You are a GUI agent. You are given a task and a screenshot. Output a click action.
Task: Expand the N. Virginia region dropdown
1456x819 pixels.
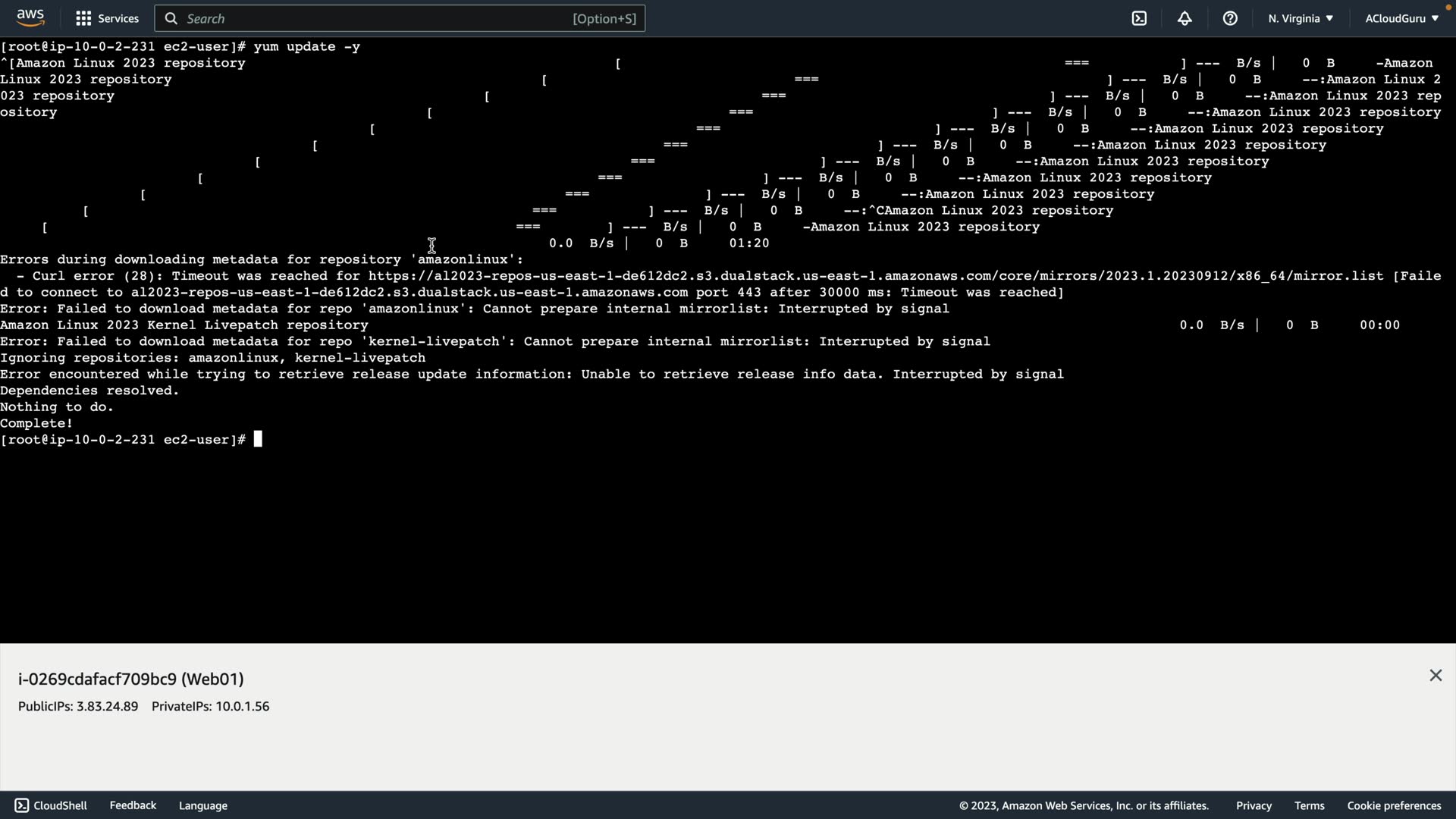[x=1300, y=18]
